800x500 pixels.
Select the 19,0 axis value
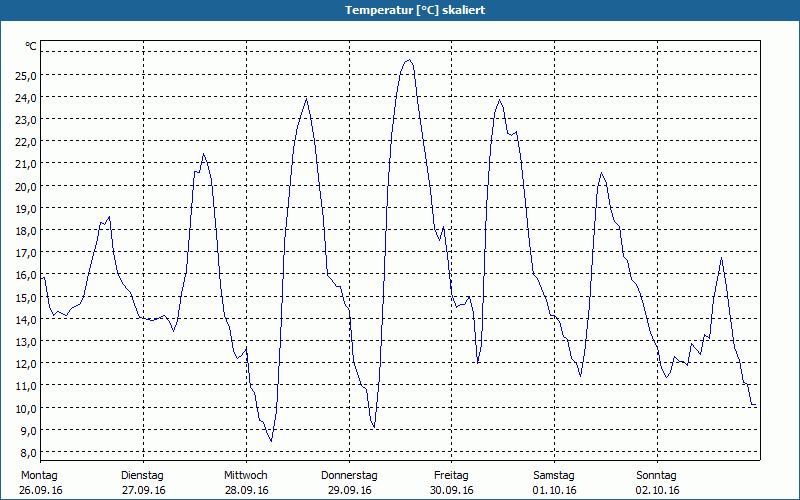(x=26, y=209)
